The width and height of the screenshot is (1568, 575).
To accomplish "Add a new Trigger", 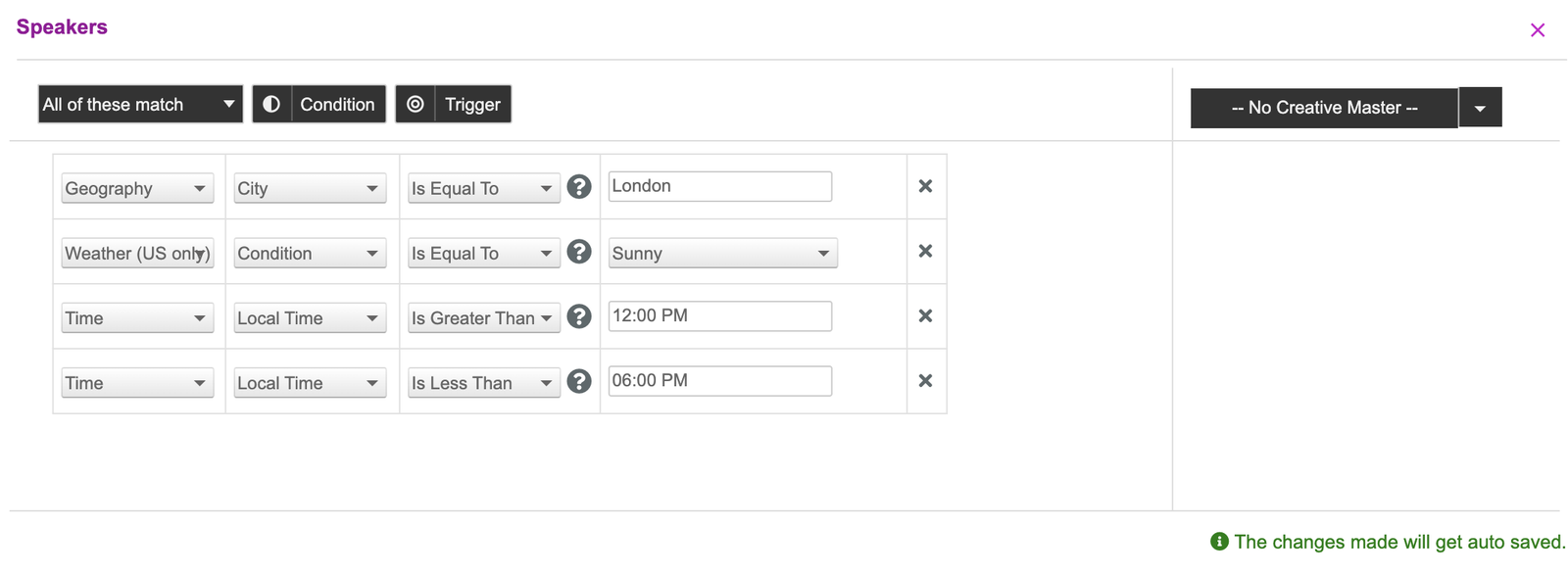I will click(x=454, y=104).
